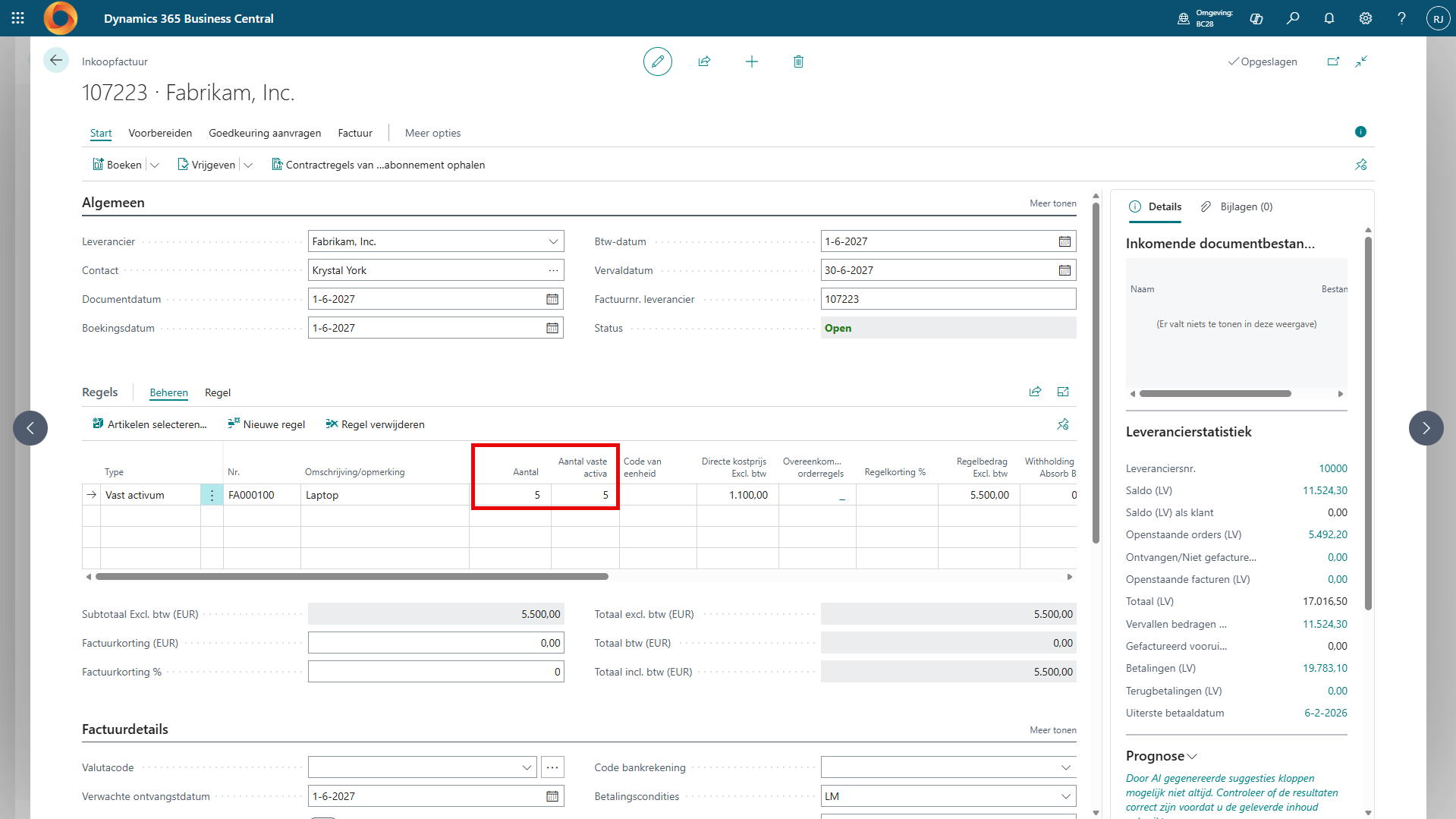
Task: Click the trash delete icon
Action: 798,61
